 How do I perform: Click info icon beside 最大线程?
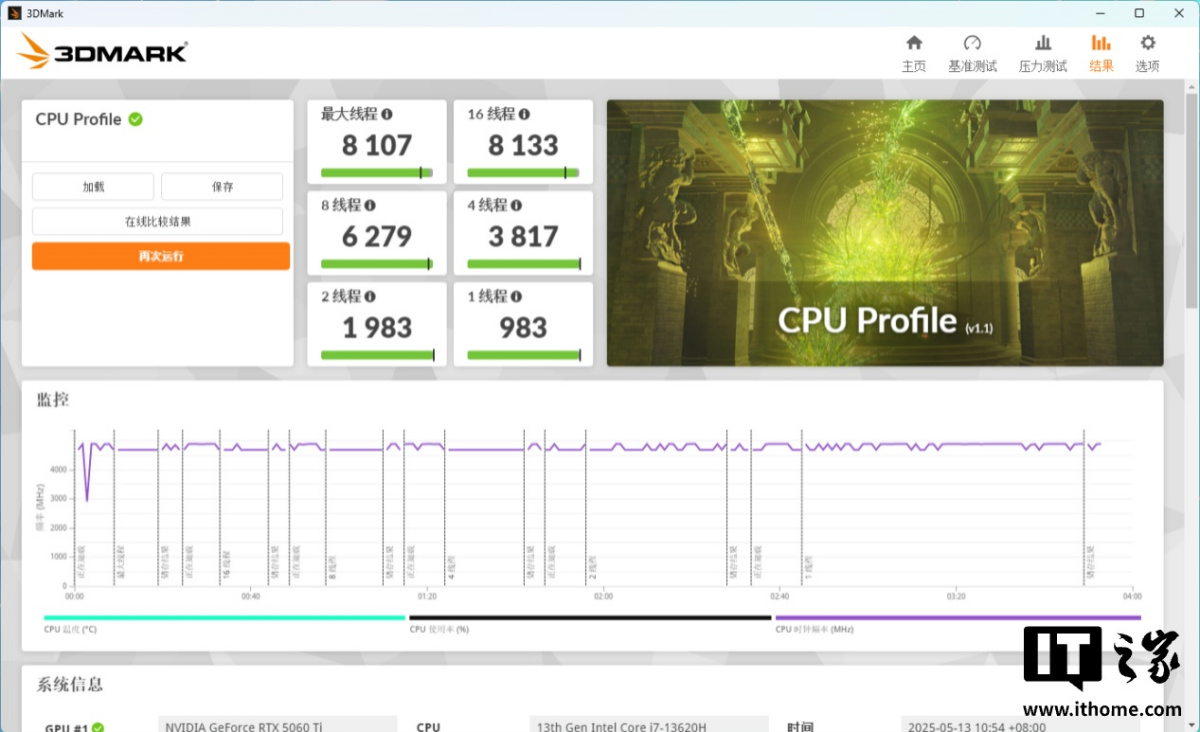tap(387, 115)
